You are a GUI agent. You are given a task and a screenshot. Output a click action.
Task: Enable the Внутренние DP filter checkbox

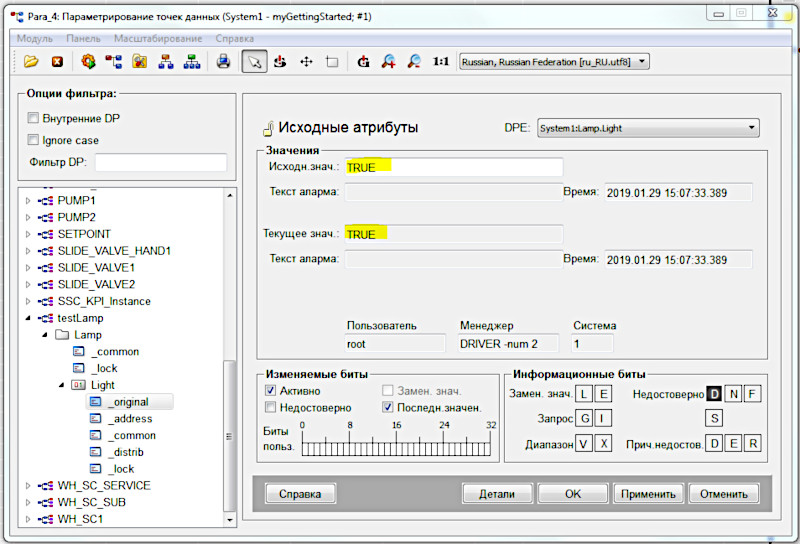click(33, 118)
